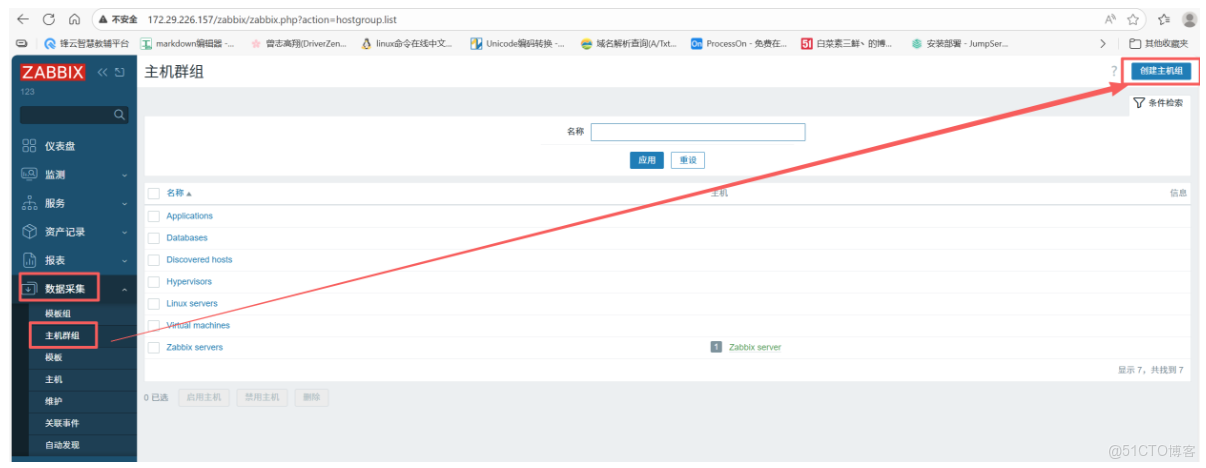Open linux命令在线中文 bookmark
The height and width of the screenshot is (468, 1206).
[407, 44]
